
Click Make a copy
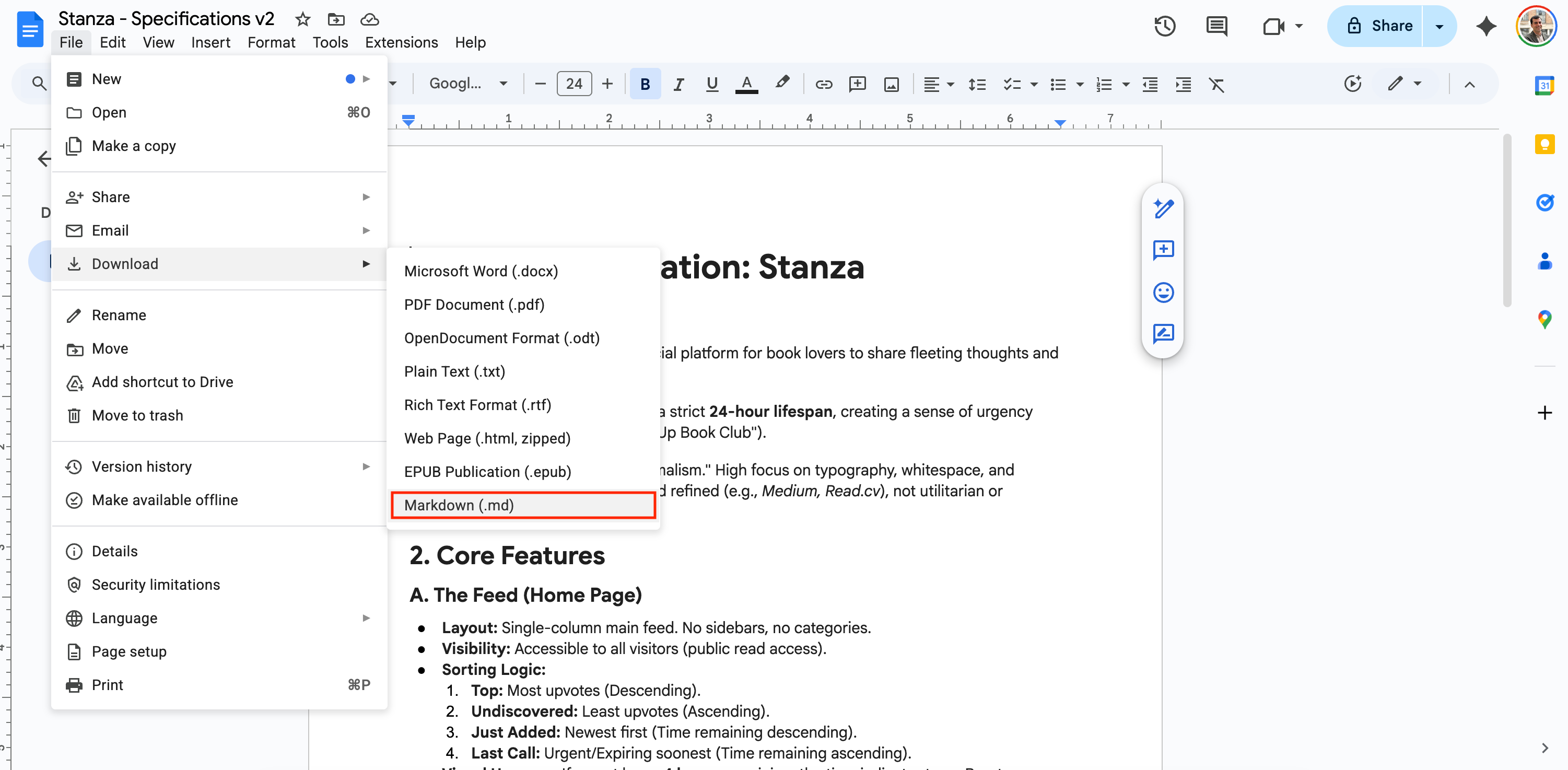click(133, 146)
